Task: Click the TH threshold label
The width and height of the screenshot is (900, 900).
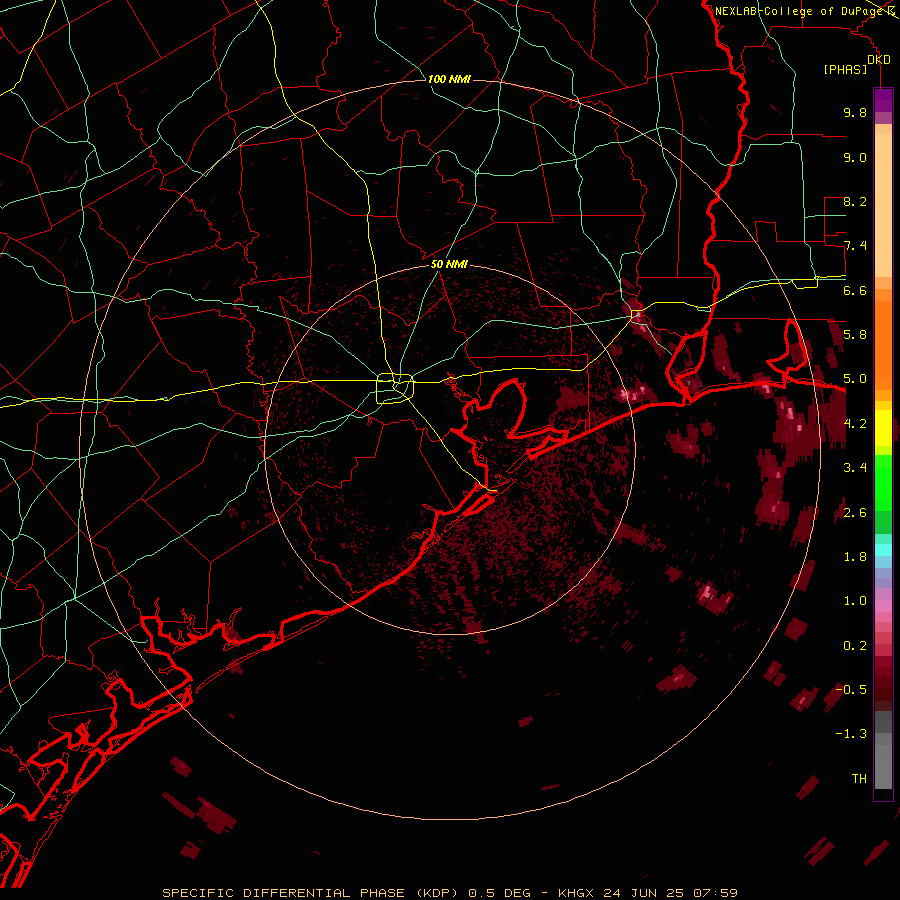Action: pyautogui.click(x=859, y=778)
